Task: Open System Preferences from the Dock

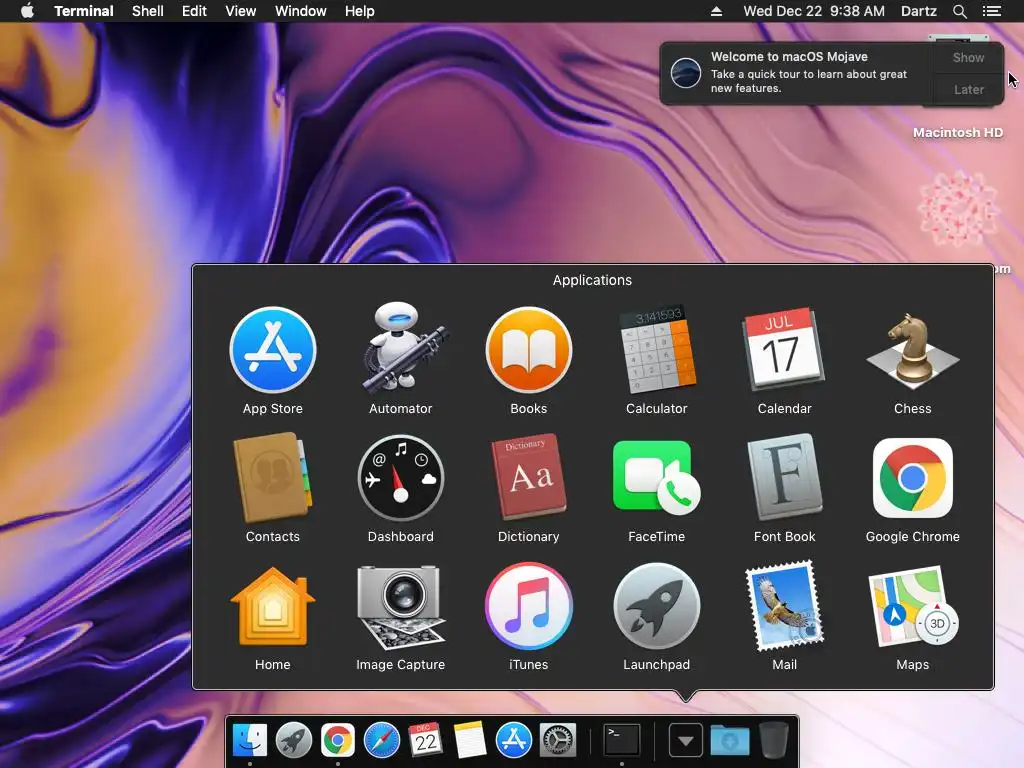Action: (x=558, y=741)
